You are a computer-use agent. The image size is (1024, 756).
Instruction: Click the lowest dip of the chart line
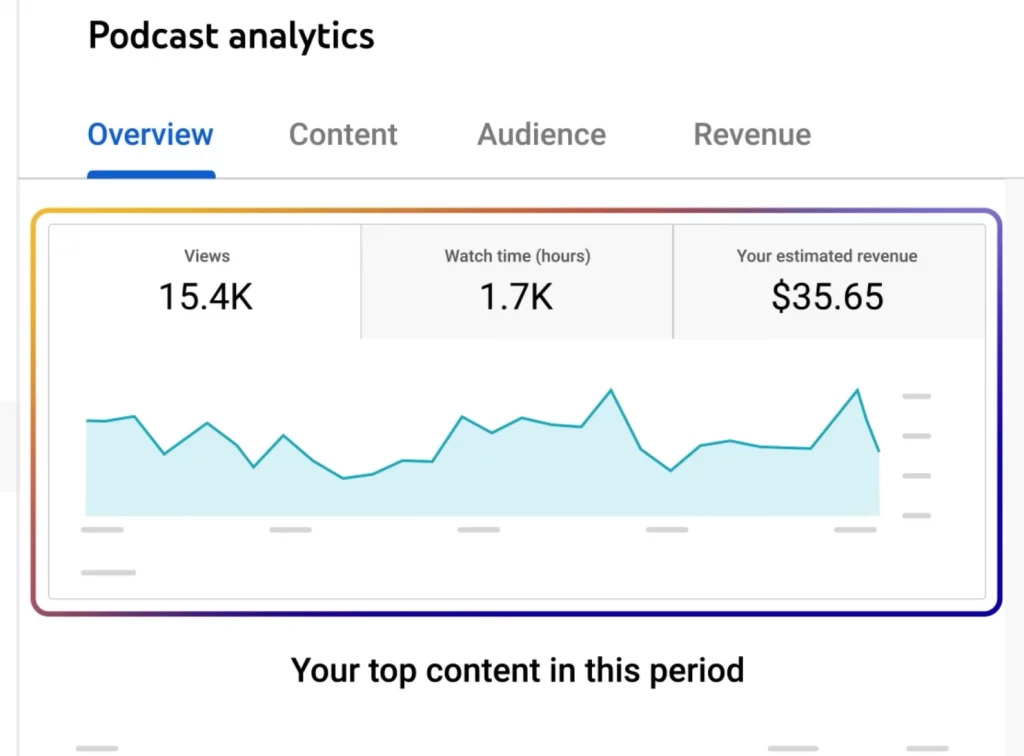343,478
